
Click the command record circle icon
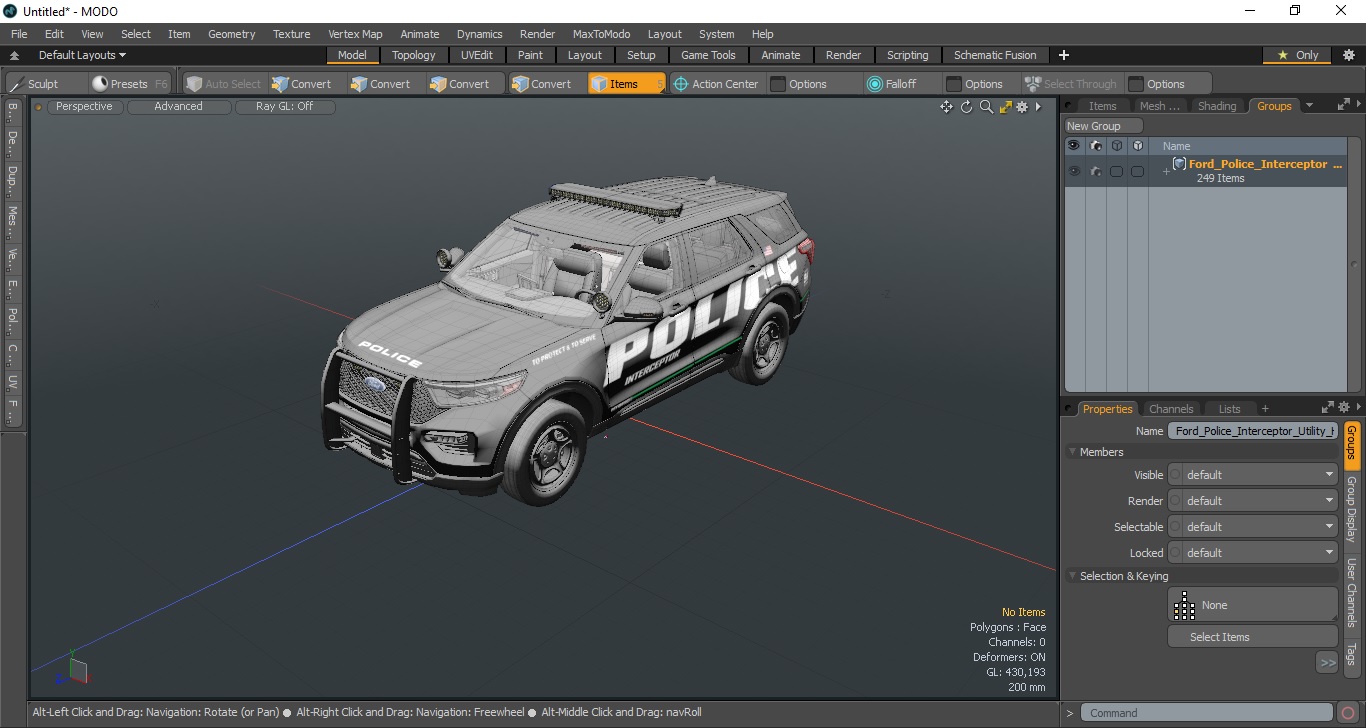(1348, 713)
